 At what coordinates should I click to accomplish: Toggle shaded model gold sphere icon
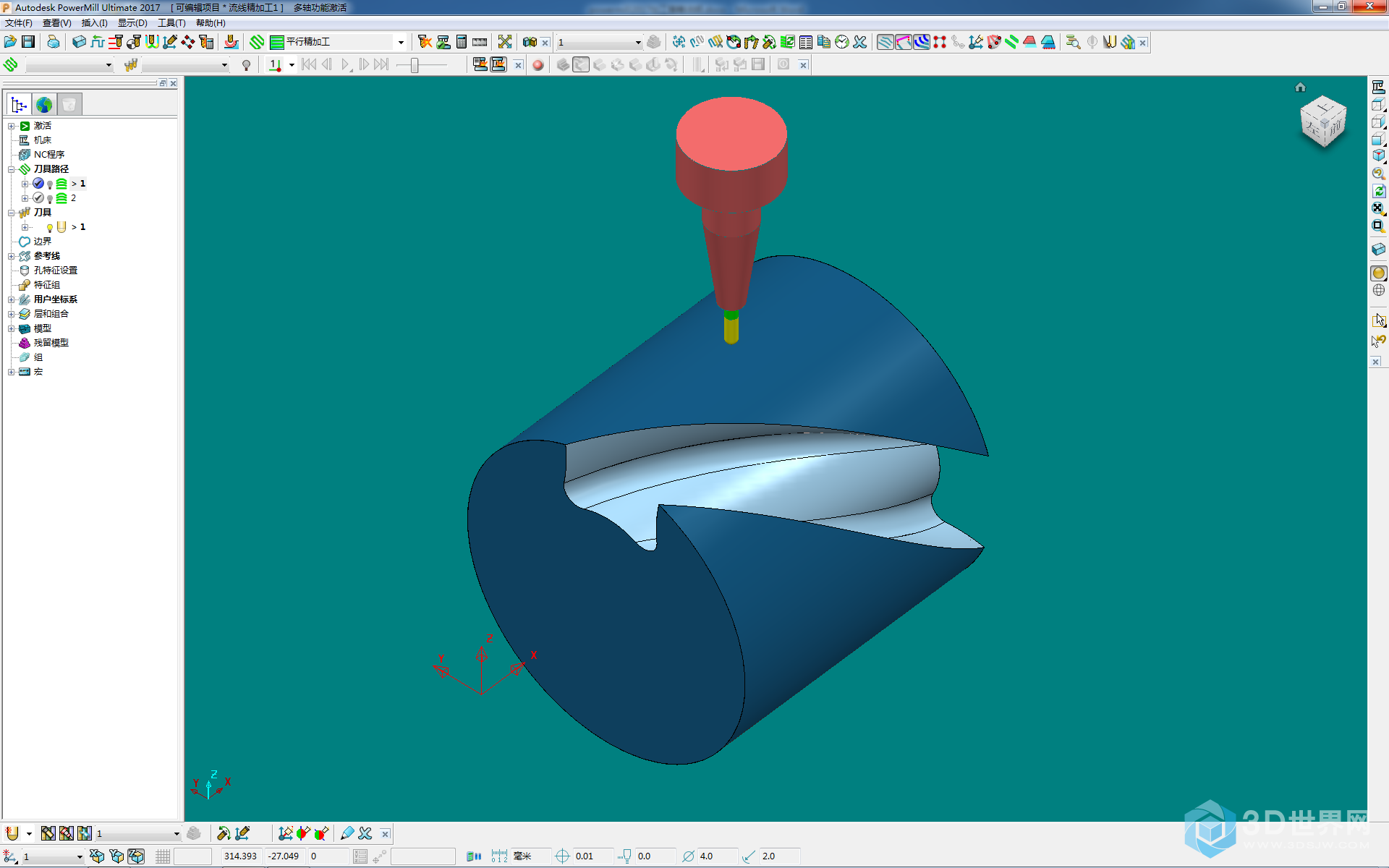(1379, 273)
